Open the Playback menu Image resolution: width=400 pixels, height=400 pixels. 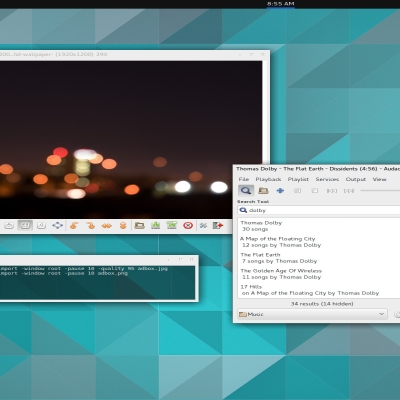point(268,179)
